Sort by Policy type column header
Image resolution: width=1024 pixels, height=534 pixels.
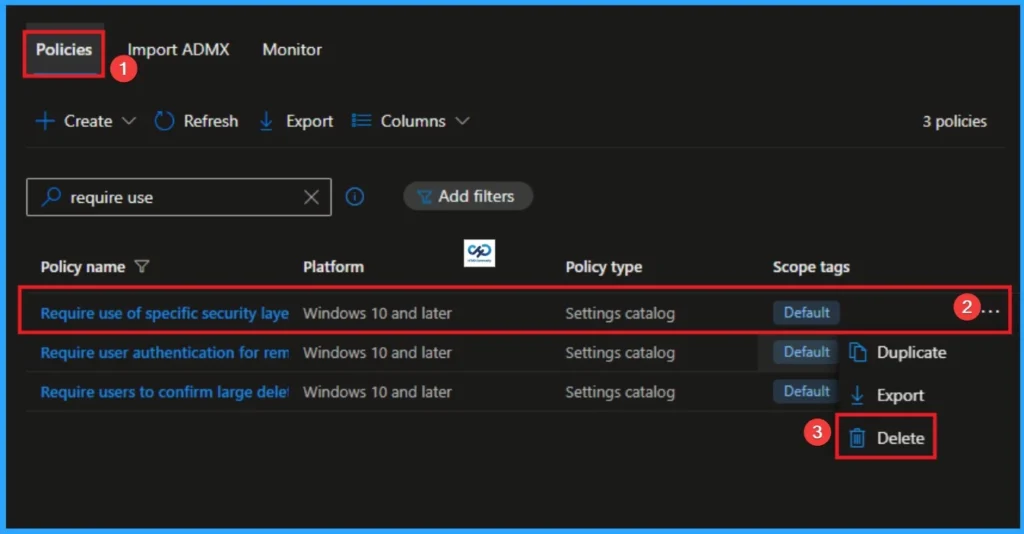coord(603,267)
